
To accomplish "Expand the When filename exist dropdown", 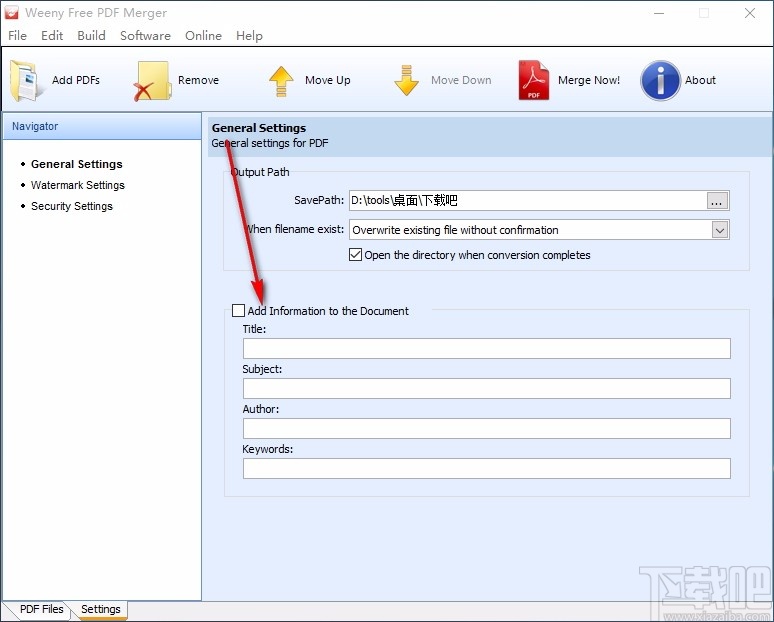I will tap(720, 230).
